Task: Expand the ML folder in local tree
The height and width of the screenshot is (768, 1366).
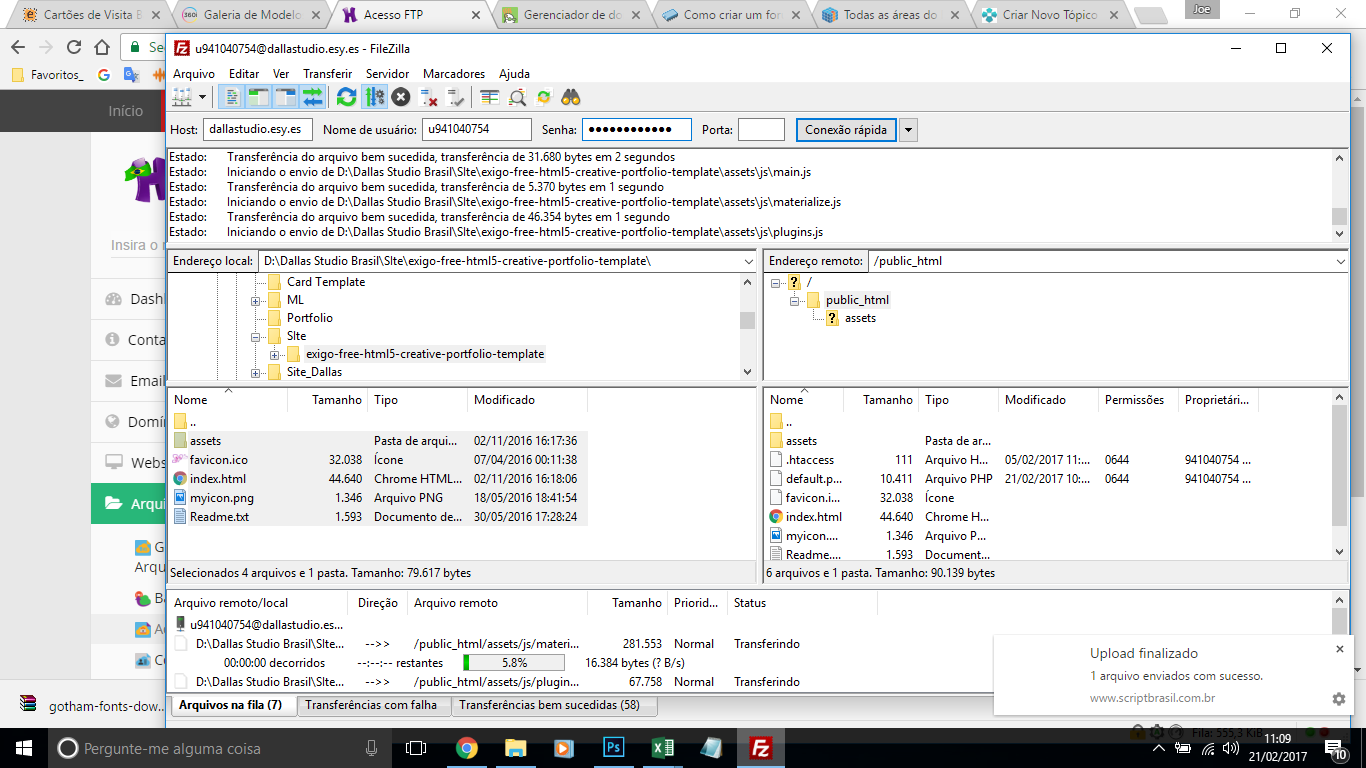Action: click(x=256, y=300)
